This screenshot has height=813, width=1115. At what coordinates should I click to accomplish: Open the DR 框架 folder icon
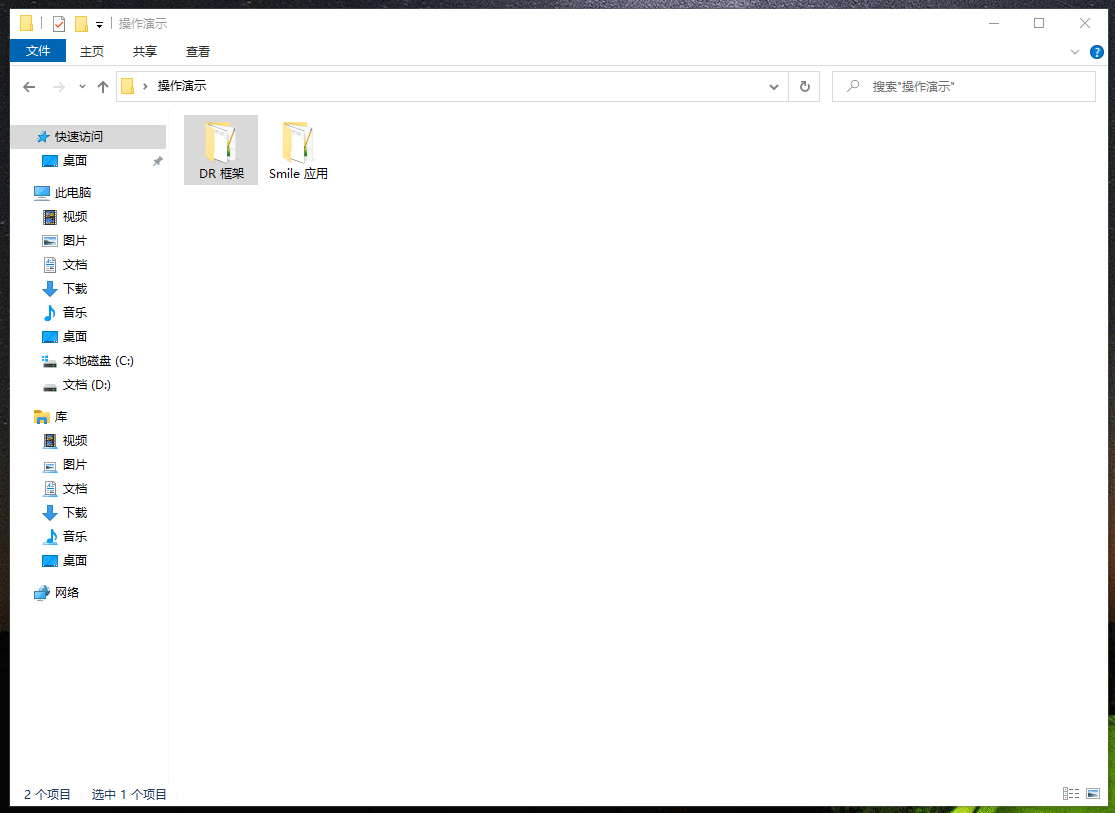[x=220, y=143]
